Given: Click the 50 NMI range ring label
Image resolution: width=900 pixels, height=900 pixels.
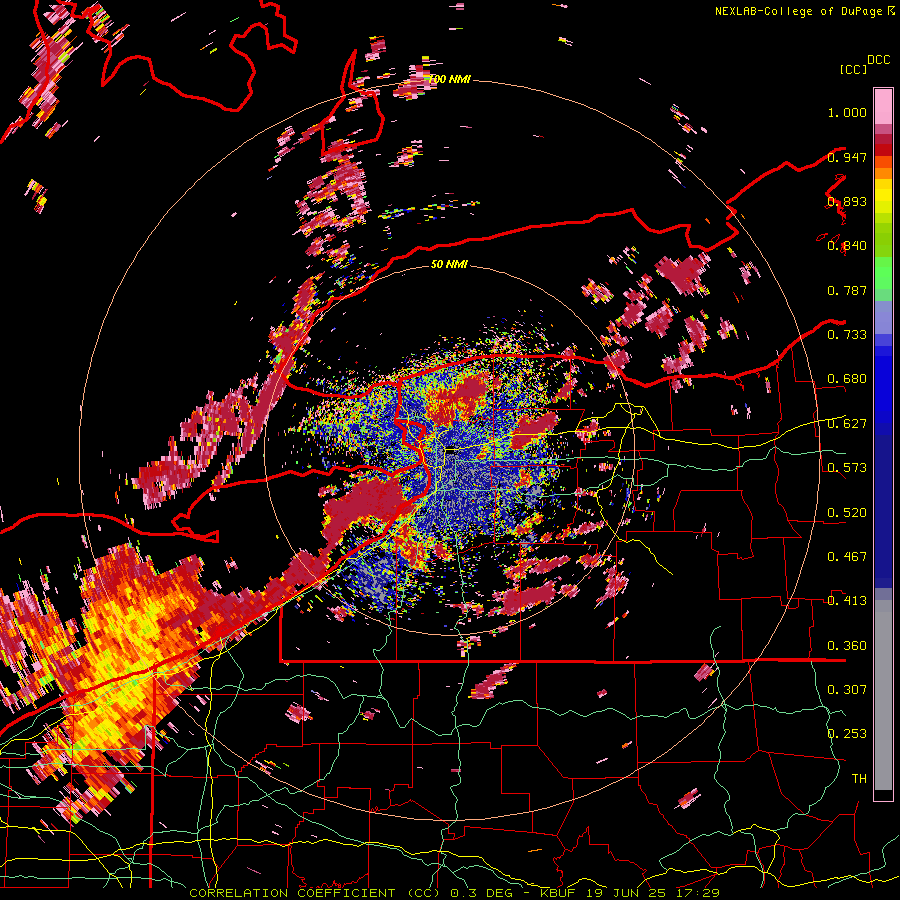Looking at the screenshot, I should [x=449, y=264].
